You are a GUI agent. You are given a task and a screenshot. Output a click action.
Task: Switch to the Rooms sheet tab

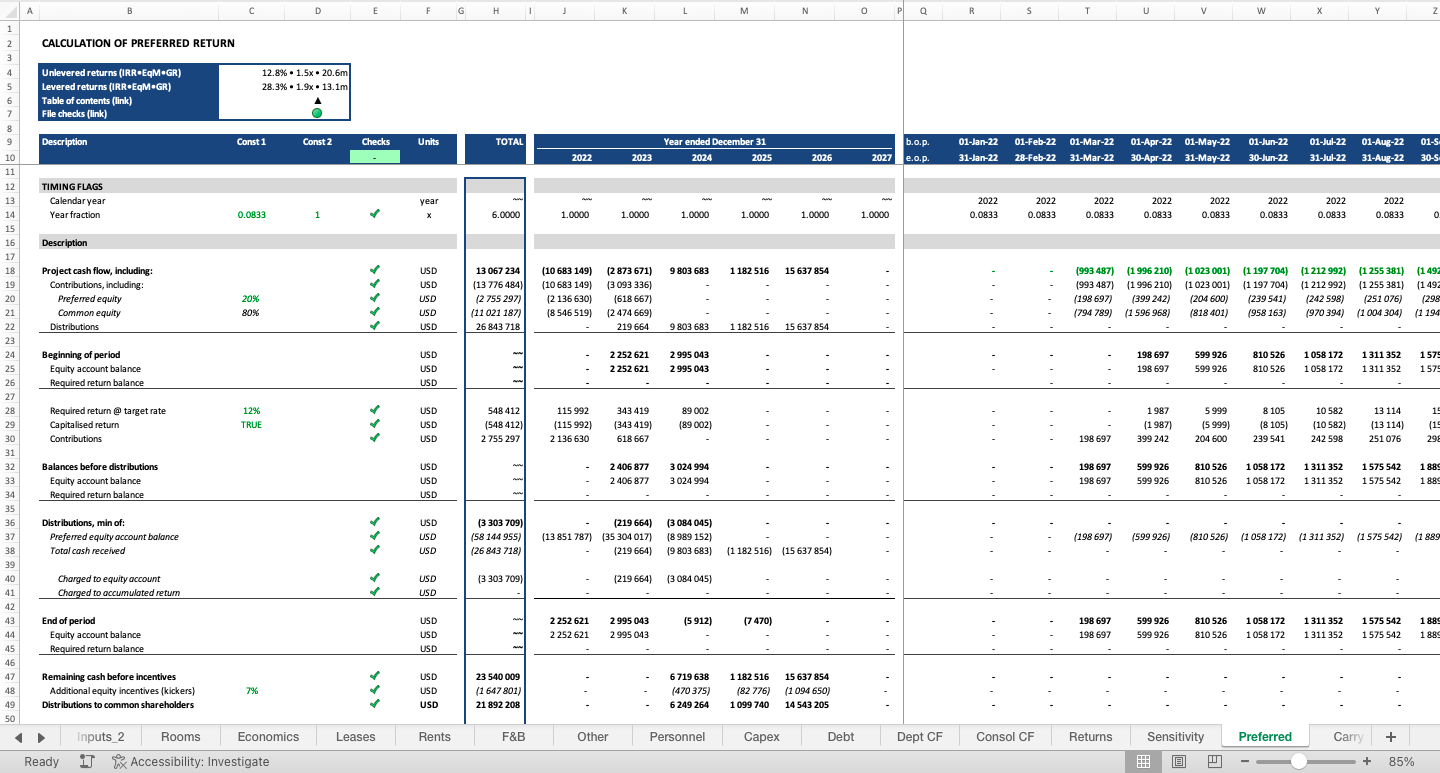[181, 737]
